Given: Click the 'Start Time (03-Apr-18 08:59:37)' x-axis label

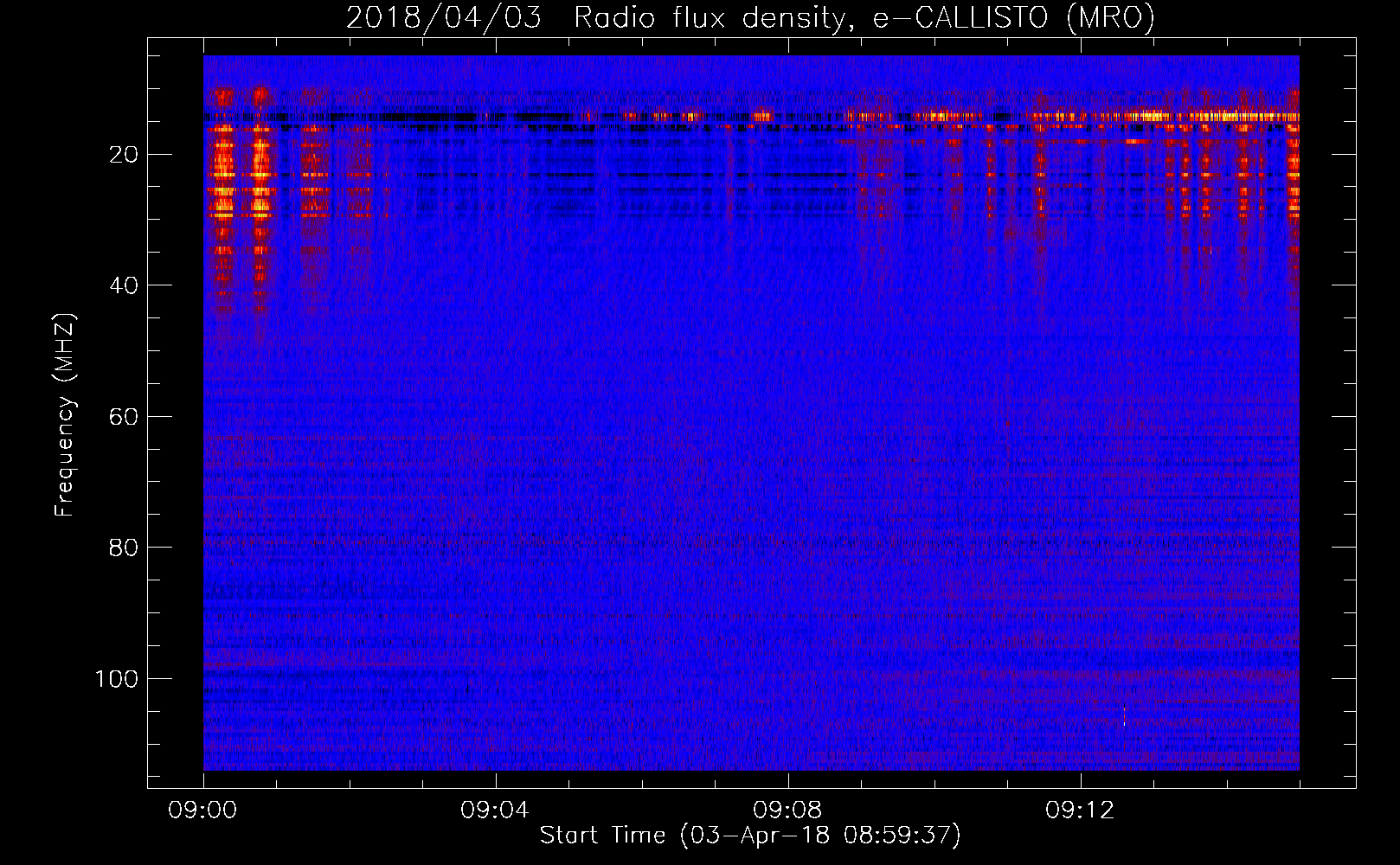Looking at the screenshot, I should point(750,836).
